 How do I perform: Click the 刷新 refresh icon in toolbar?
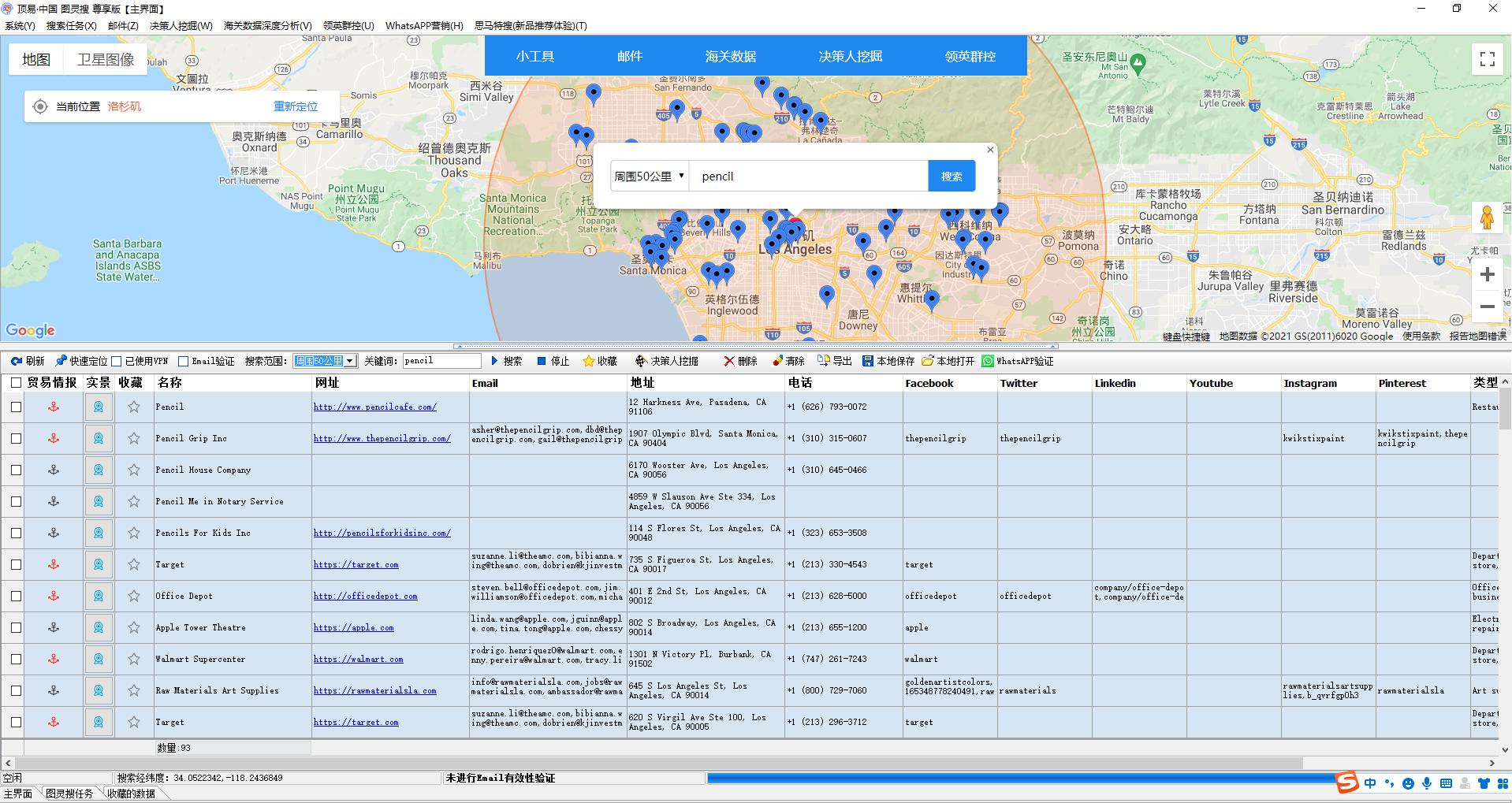(17, 361)
